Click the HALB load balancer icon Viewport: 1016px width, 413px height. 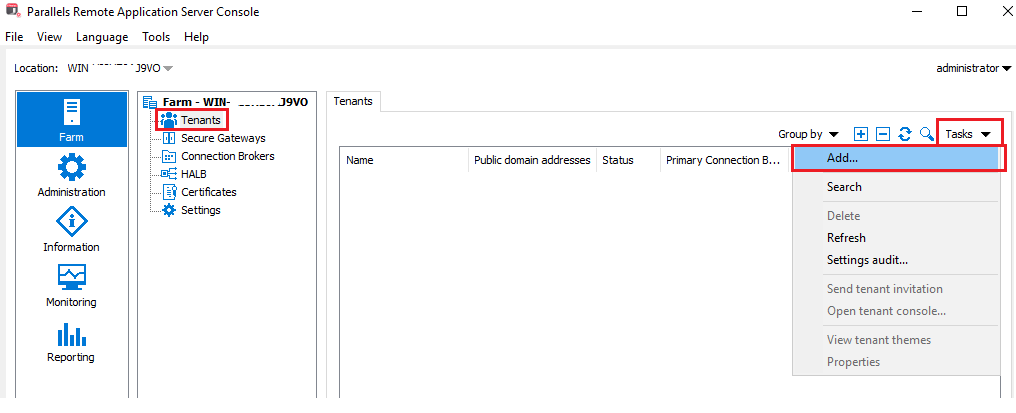click(x=169, y=174)
